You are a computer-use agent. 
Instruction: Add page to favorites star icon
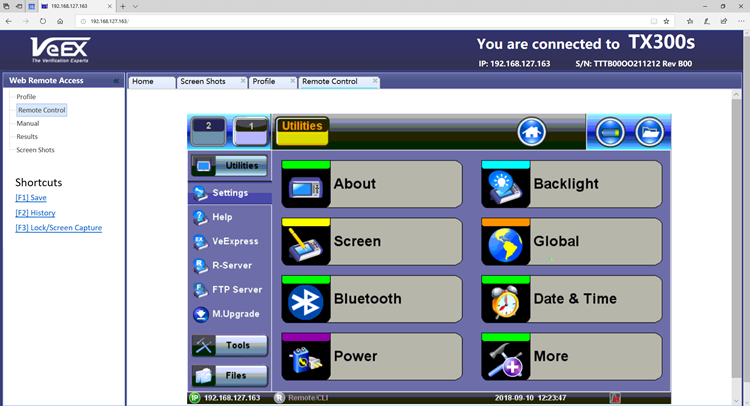666,21
